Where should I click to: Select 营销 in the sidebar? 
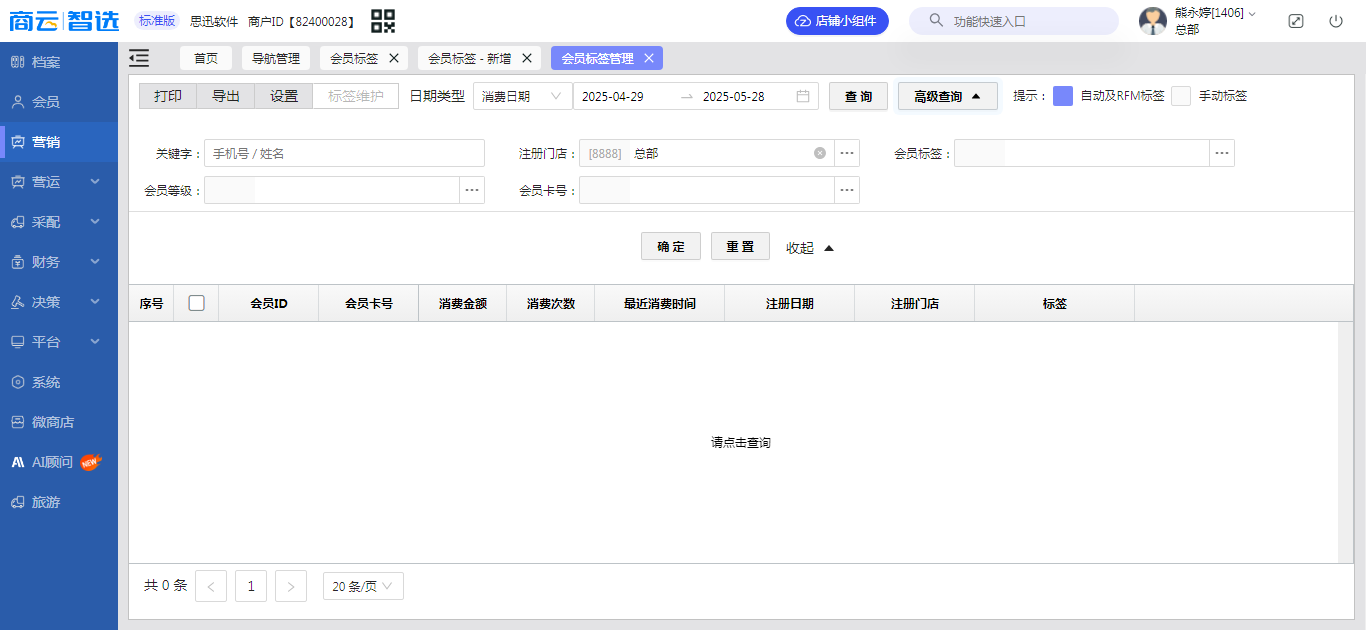pos(59,142)
